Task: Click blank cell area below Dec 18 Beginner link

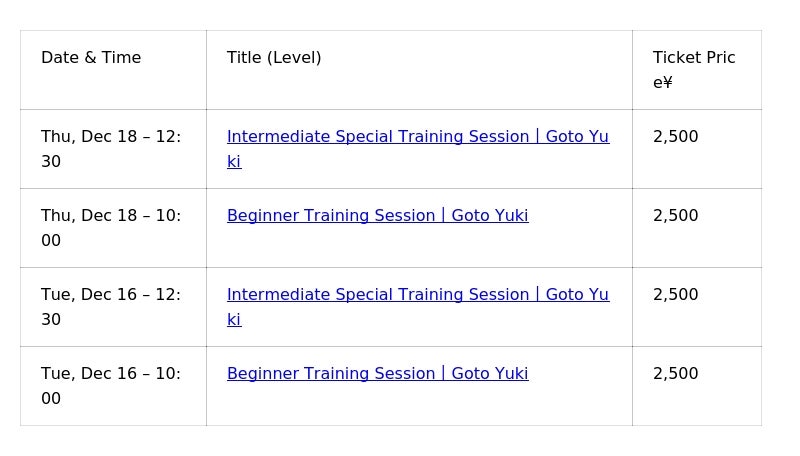Action: click(x=400, y=248)
